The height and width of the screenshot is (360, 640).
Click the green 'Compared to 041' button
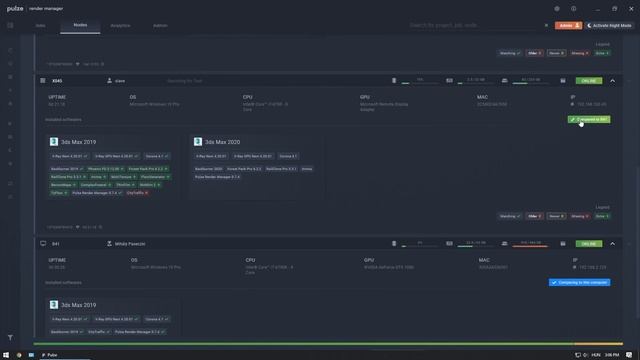pos(589,120)
